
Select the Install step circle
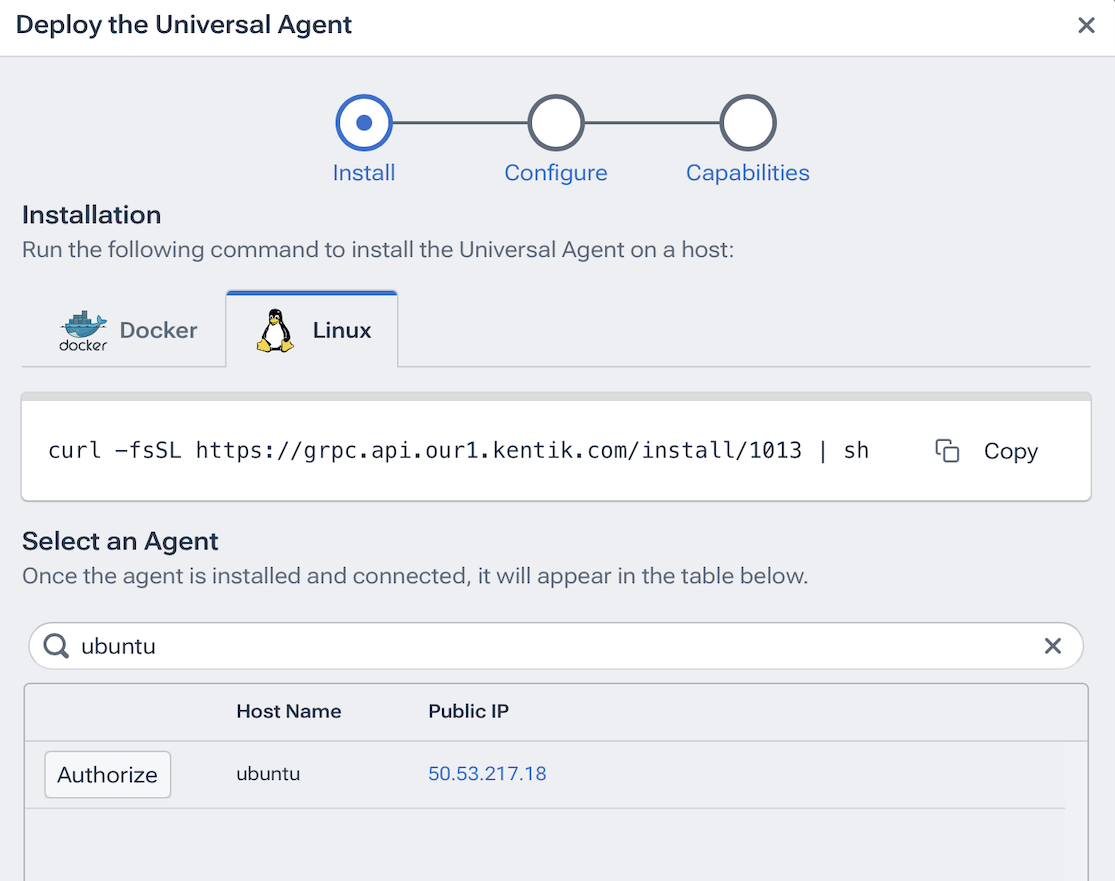coord(364,123)
